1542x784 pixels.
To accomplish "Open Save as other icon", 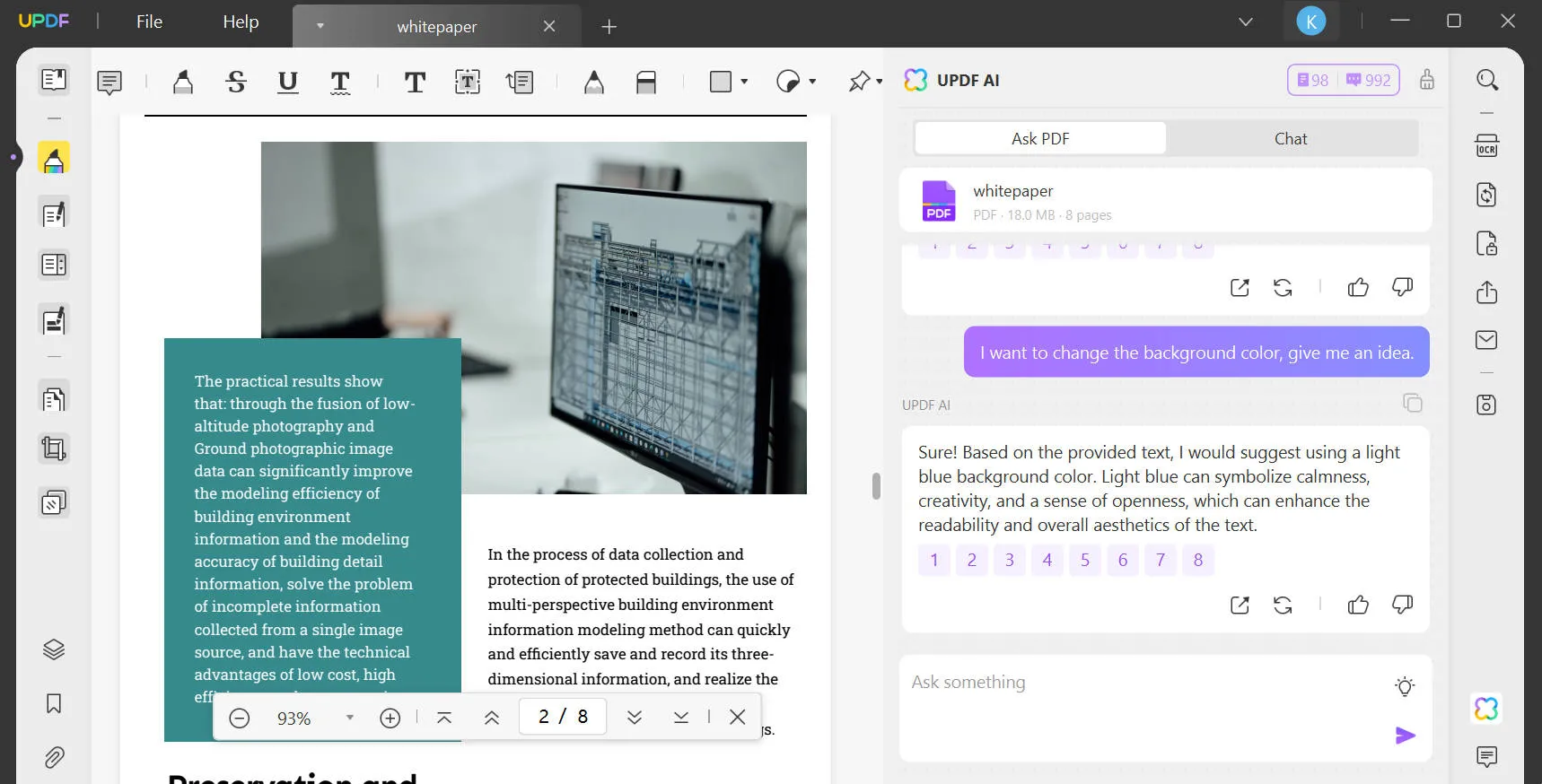I will 1487,405.
